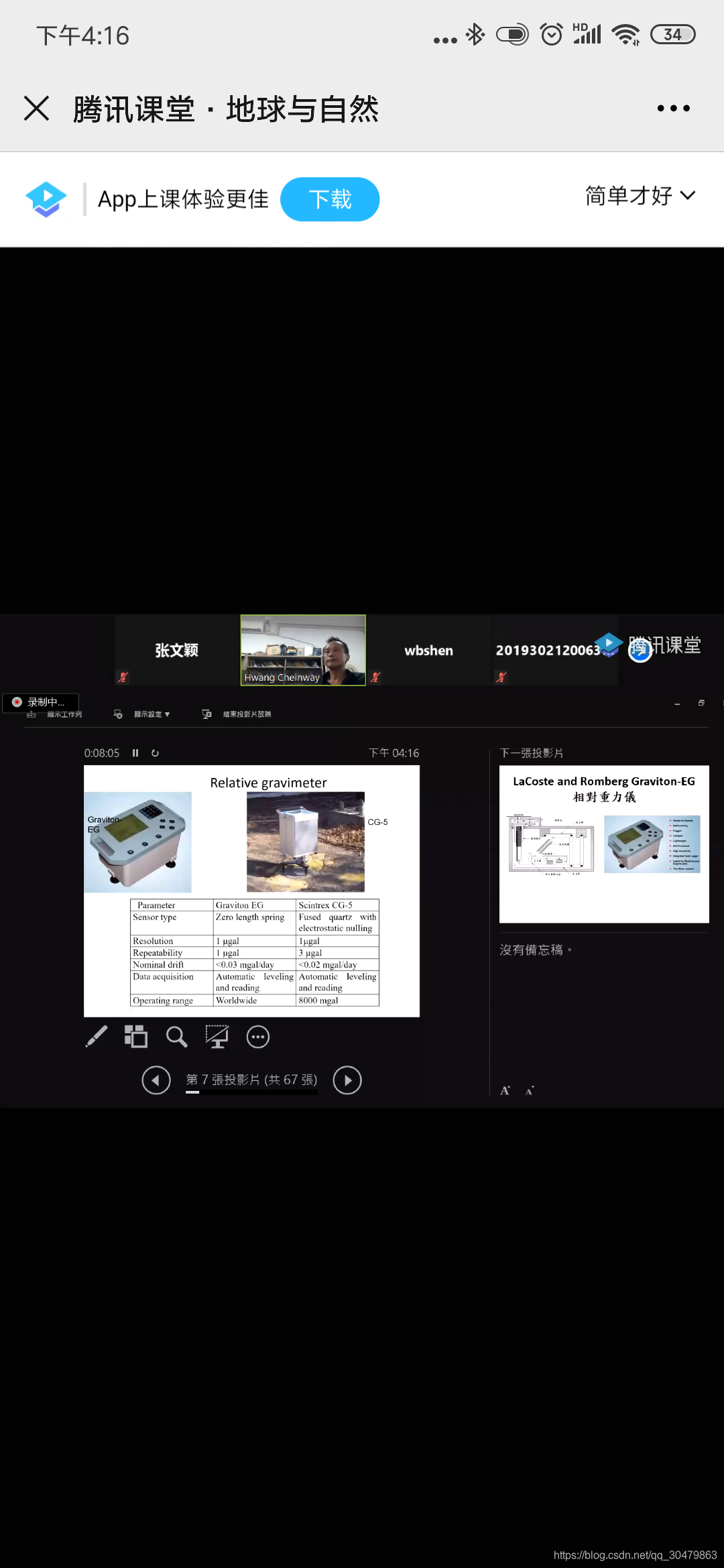Click the 下一張投影片 label
Viewport: 724px width, 1568px height.
pyautogui.click(x=532, y=753)
